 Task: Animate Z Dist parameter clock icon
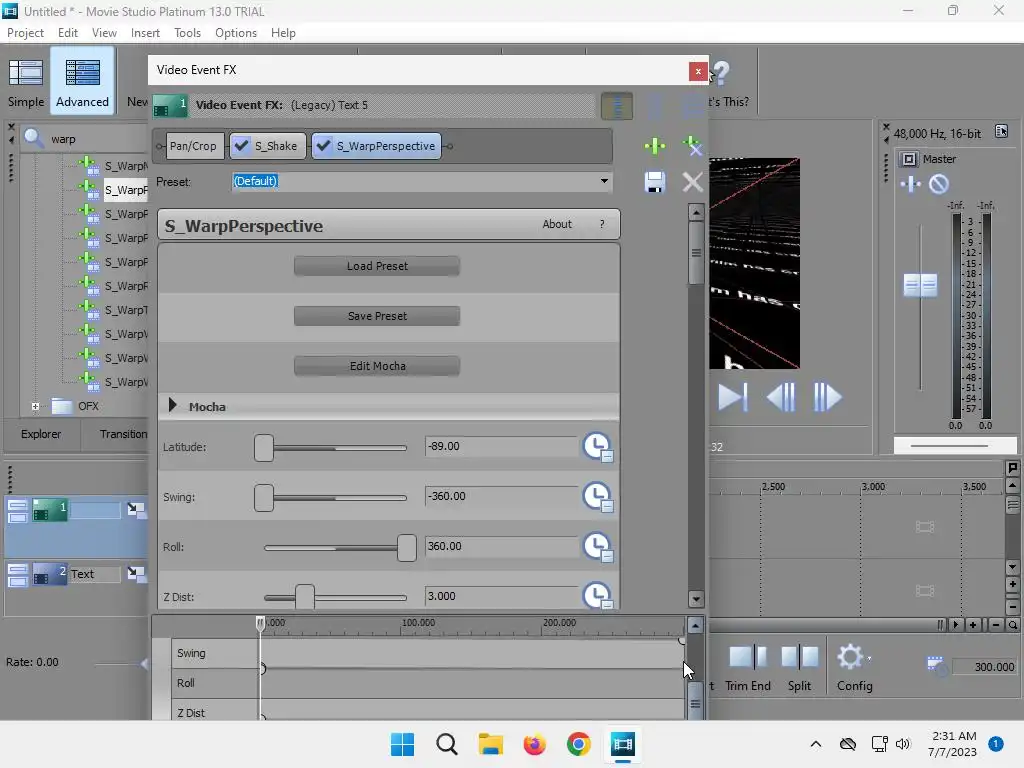click(x=597, y=596)
